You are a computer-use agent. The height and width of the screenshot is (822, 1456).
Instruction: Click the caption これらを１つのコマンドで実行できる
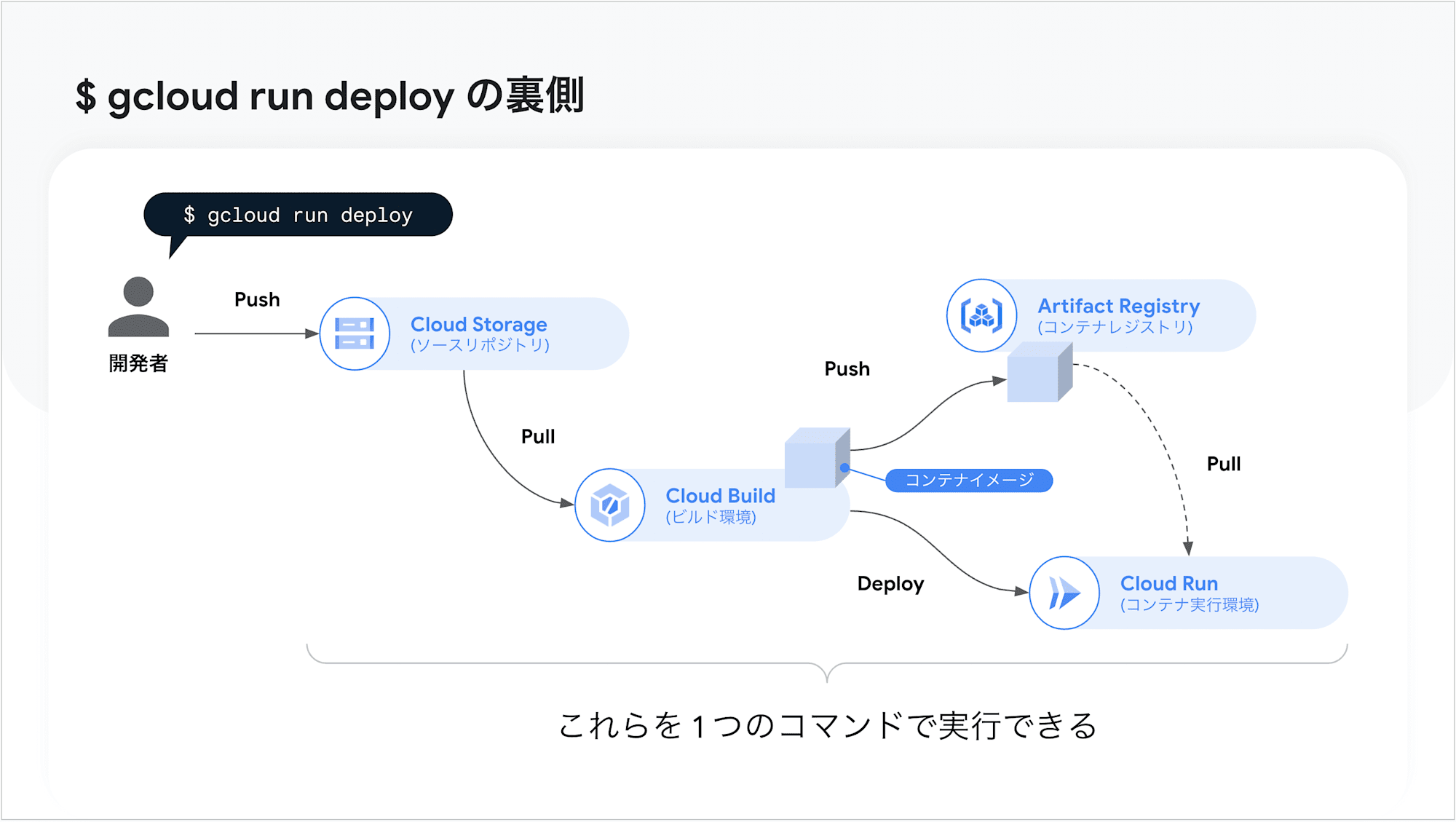click(x=828, y=726)
